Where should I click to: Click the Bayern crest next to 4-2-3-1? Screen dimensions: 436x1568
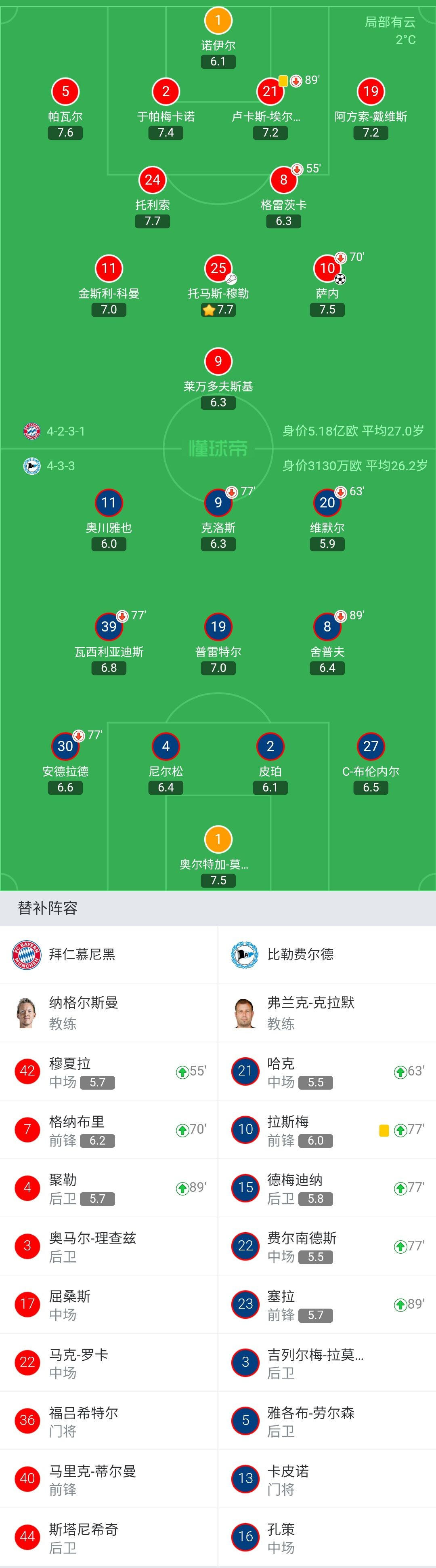31,431
